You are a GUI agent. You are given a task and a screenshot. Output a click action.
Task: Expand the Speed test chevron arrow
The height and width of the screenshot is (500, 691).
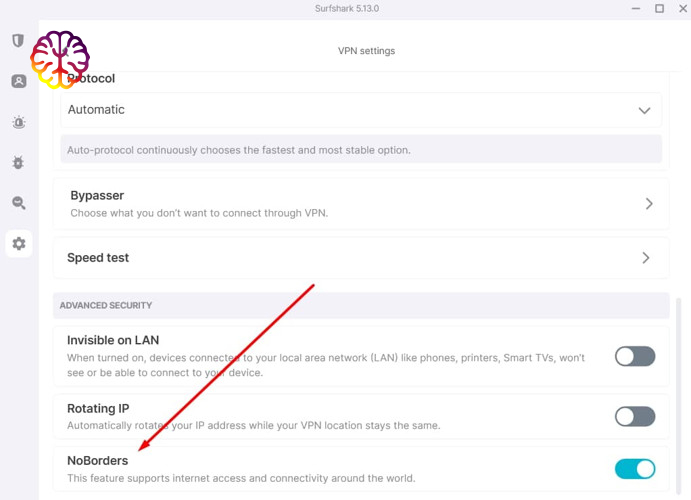(x=646, y=258)
